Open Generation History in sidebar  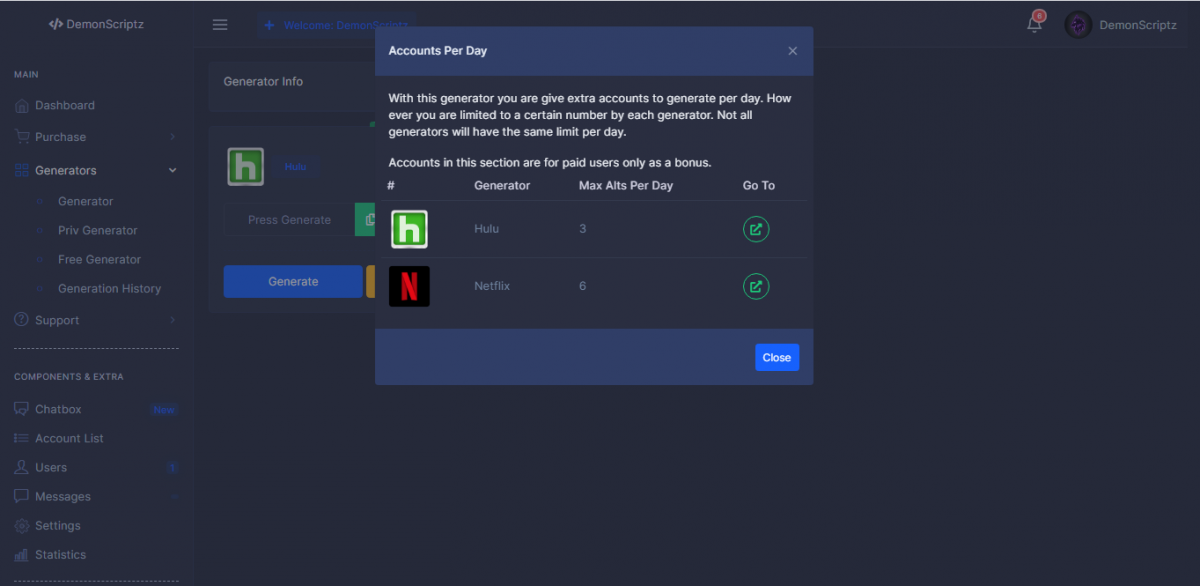point(109,289)
